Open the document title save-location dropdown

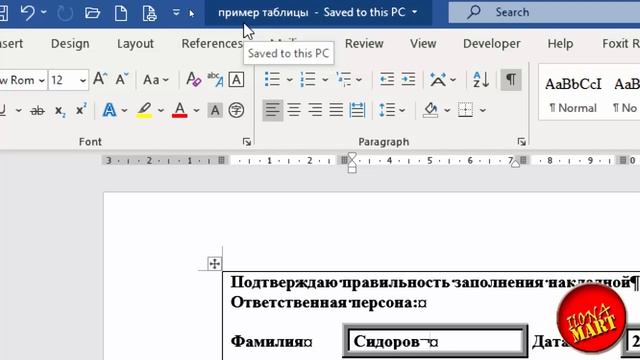[x=415, y=12]
